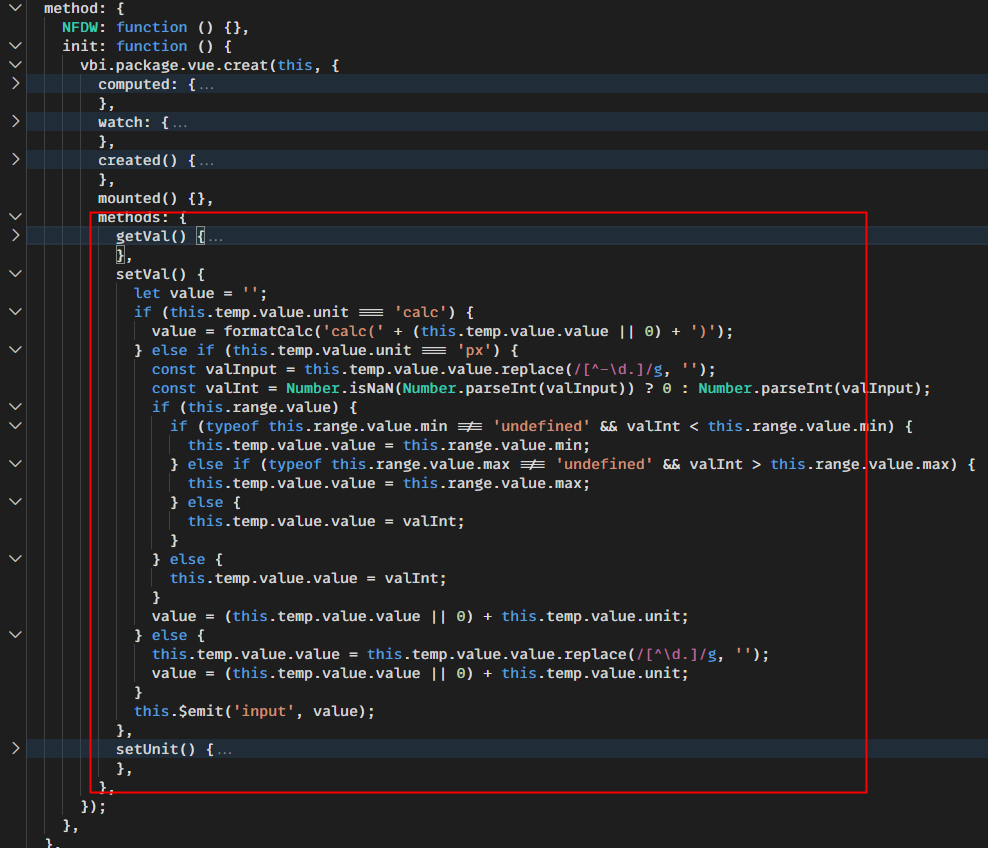Collapse the else if unit === 'px' fold arrow
Image resolution: width=988 pixels, height=848 pixels.
[x=16, y=349]
